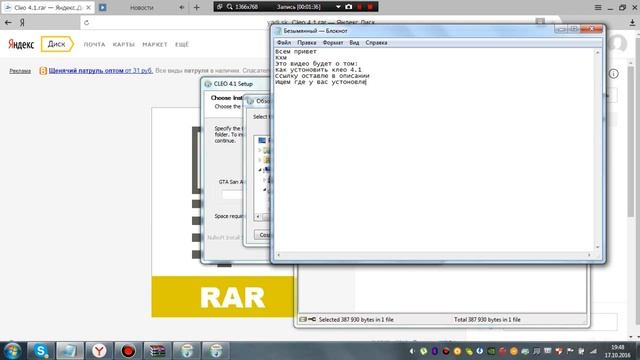The height and width of the screenshot is (360, 640).
Task: Click the line 'Кхм' in Notepad
Action: (x=281, y=58)
